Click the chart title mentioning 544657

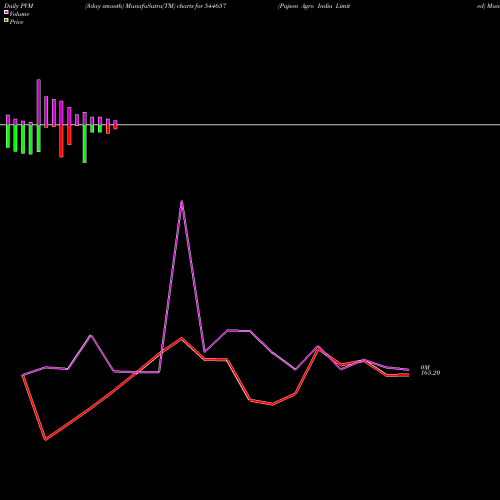[x=156, y=6]
